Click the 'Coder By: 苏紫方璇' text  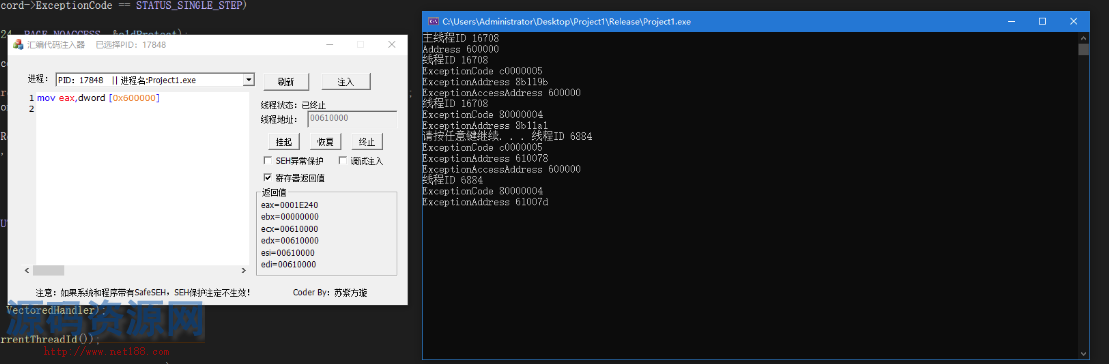point(330,292)
